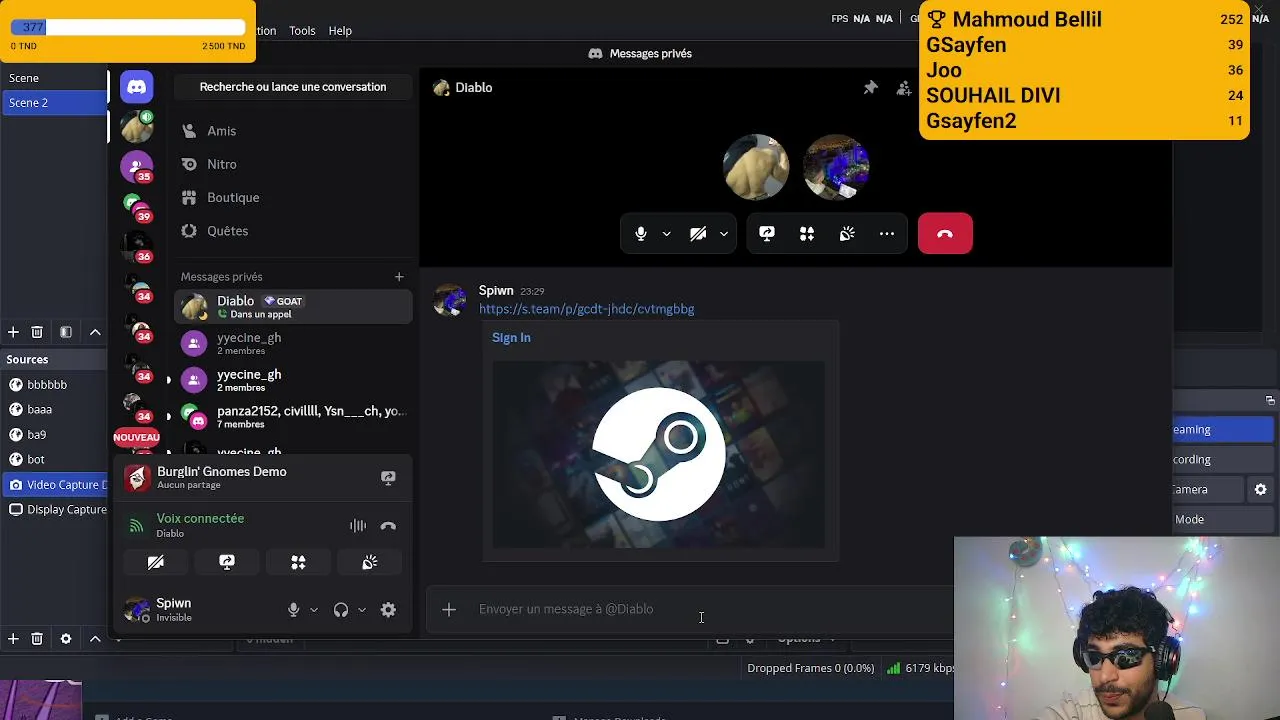
Task: Share your screen in the call controls
Action: click(x=767, y=234)
